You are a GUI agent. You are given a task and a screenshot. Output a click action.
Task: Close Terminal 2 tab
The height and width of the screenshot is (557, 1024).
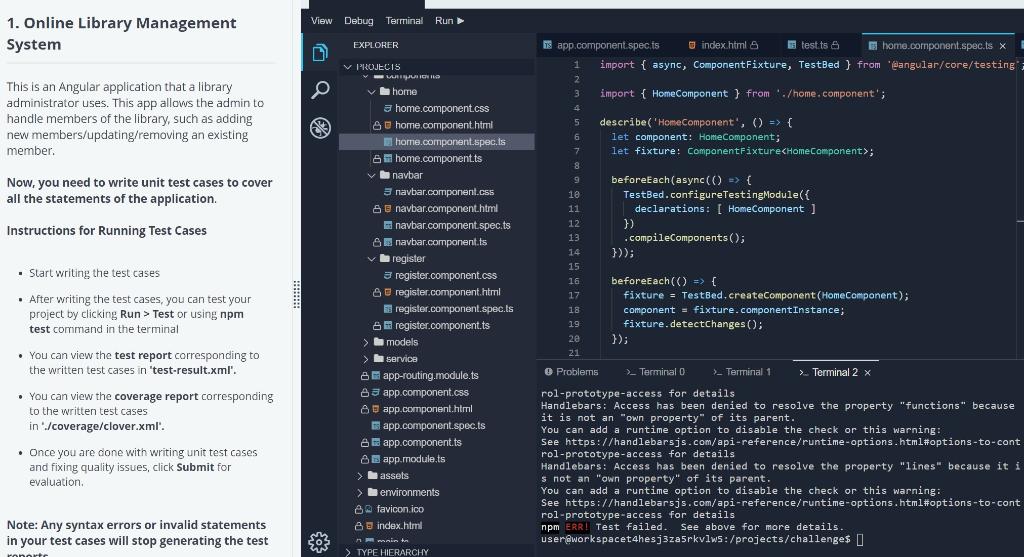pos(867,373)
